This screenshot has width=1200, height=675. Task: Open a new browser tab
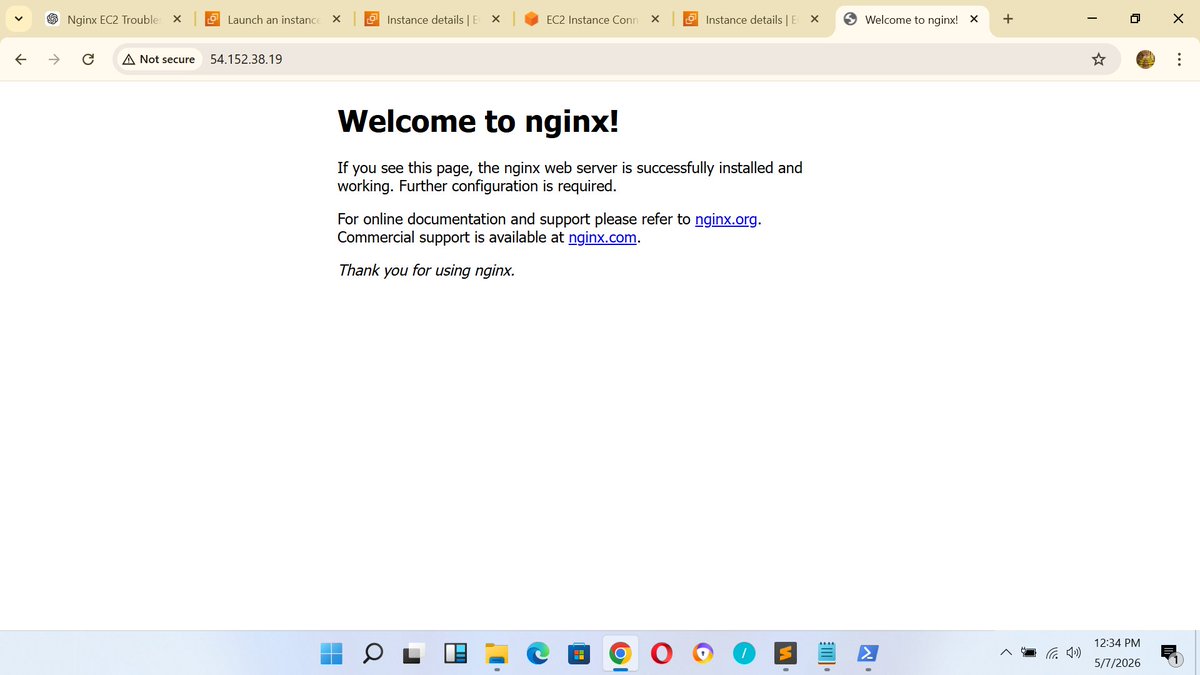point(1007,19)
